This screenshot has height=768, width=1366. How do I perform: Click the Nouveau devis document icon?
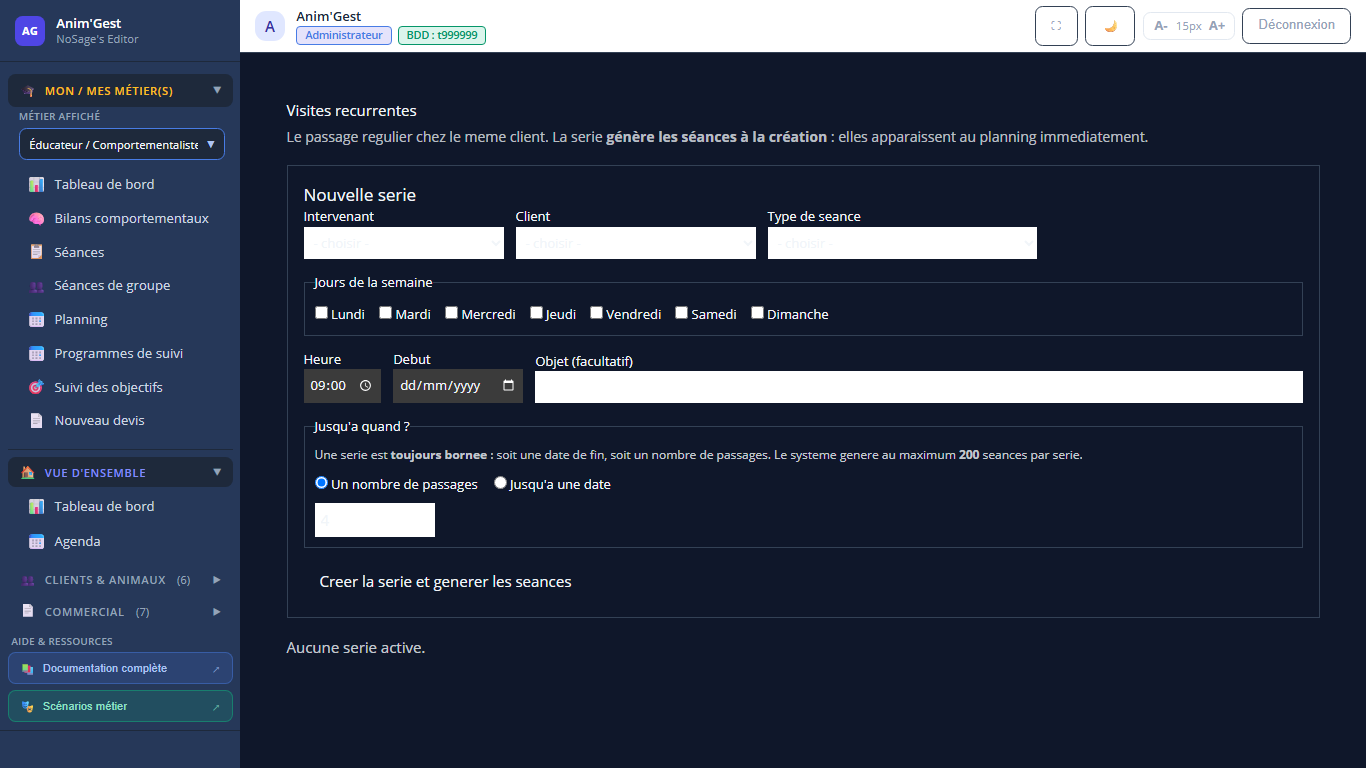tap(37, 421)
